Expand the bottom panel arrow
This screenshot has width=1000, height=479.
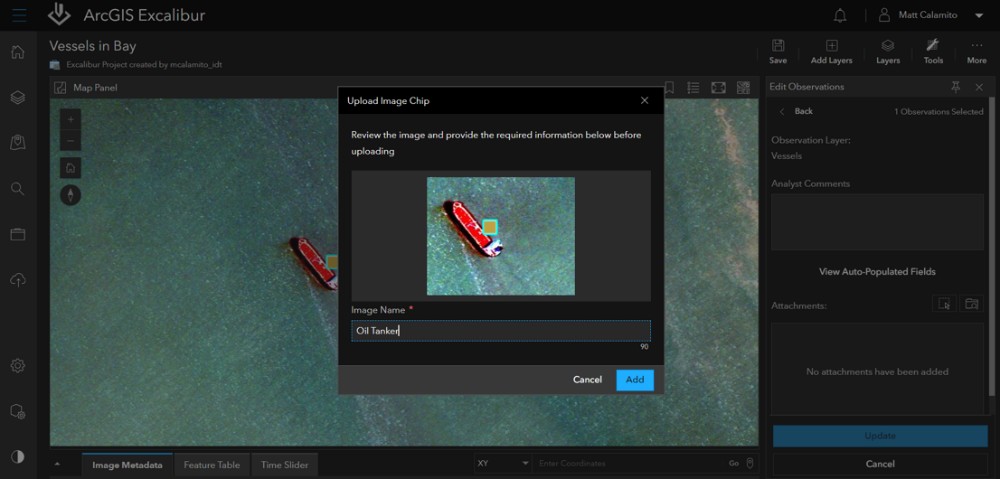pyautogui.click(x=59, y=464)
